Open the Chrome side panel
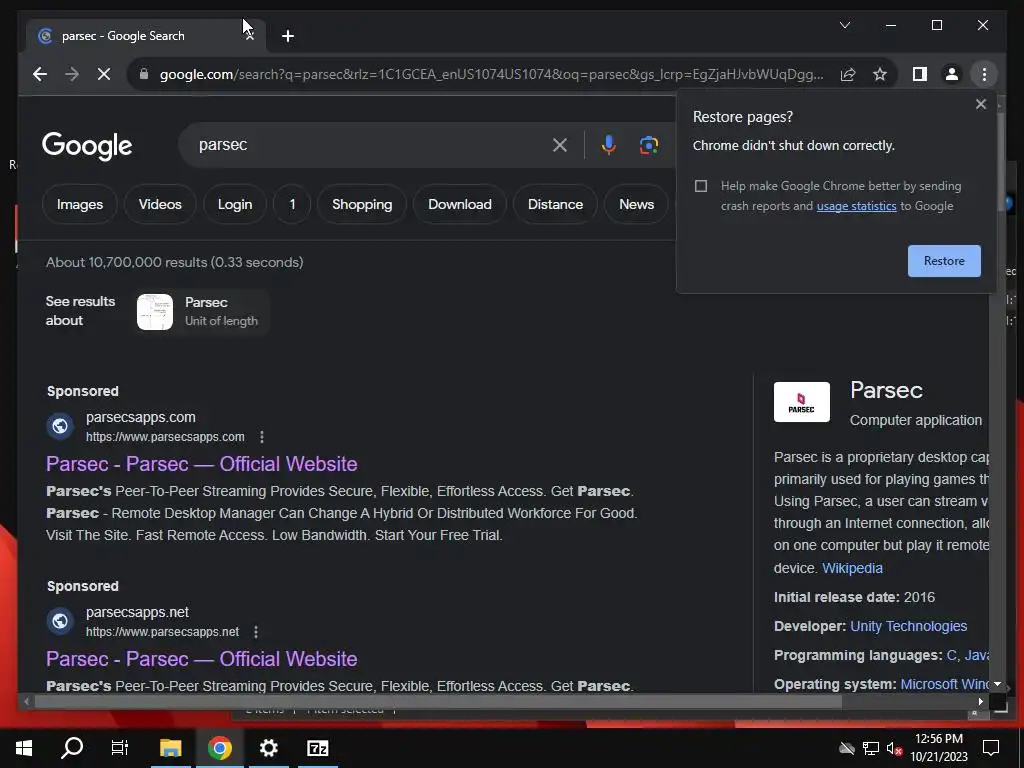The height and width of the screenshot is (768, 1024). (x=920, y=74)
